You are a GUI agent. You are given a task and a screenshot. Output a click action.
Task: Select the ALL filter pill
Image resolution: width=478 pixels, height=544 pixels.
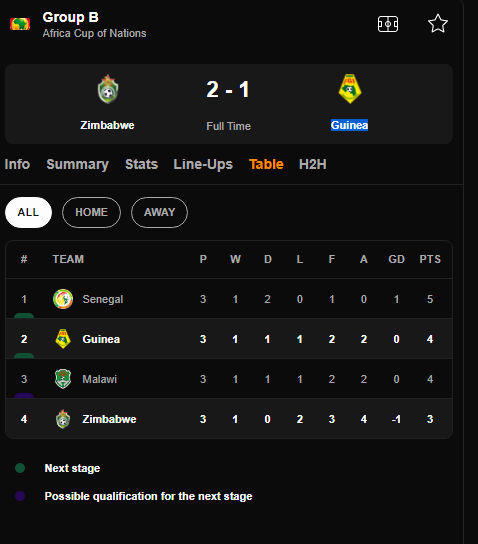pyautogui.click(x=28, y=212)
